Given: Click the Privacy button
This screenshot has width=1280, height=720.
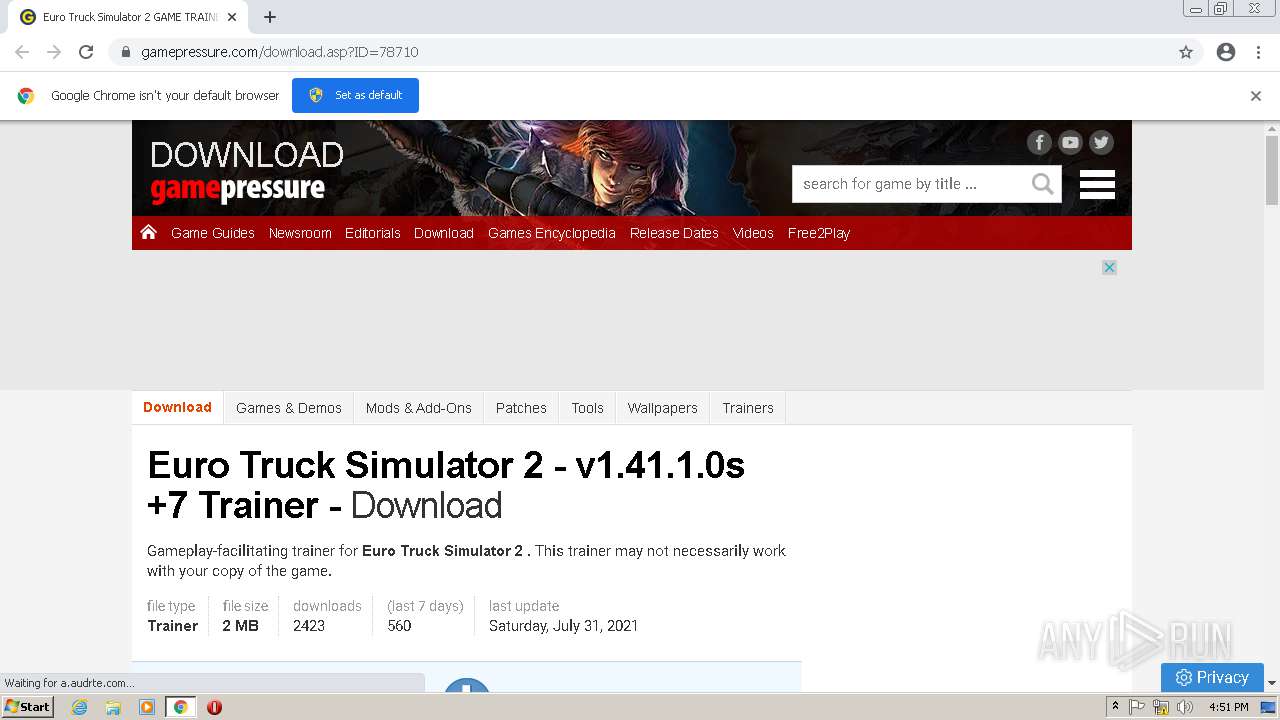Looking at the screenshot, I should 1212,677.
